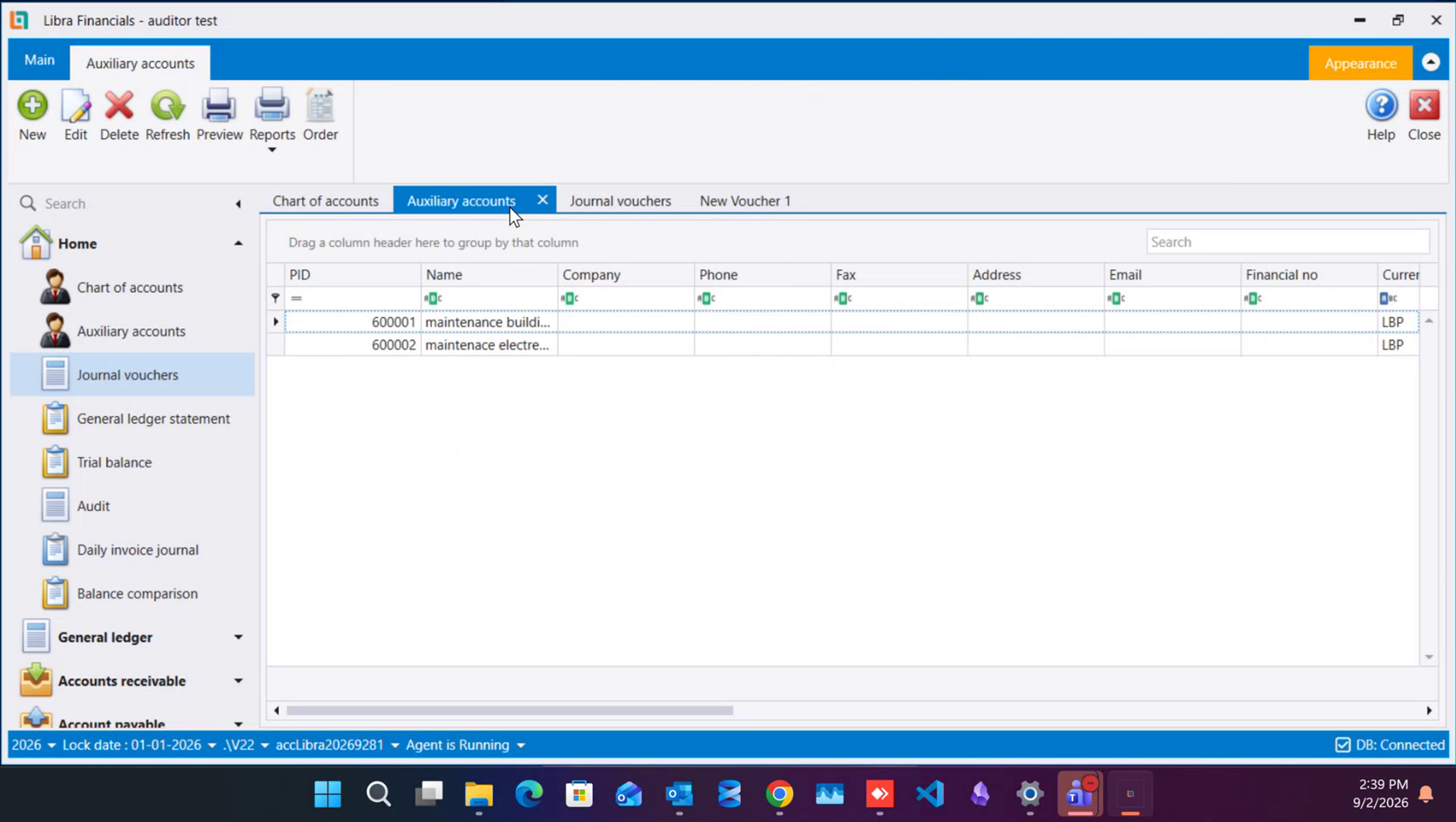Collapse the Home section
This screenshot has width=1456, height=822.
[x=238, y=244]
